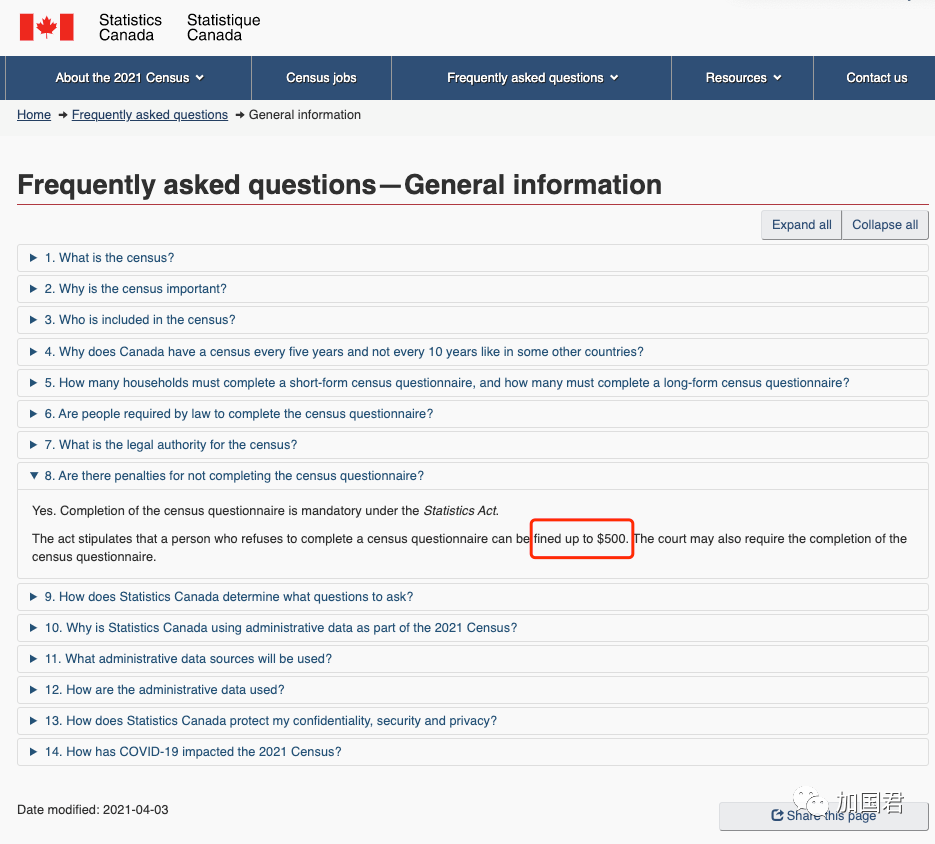Click the Canadian flag logo
The height and width of the screenshot is (844, 935).
coord(47,27)
